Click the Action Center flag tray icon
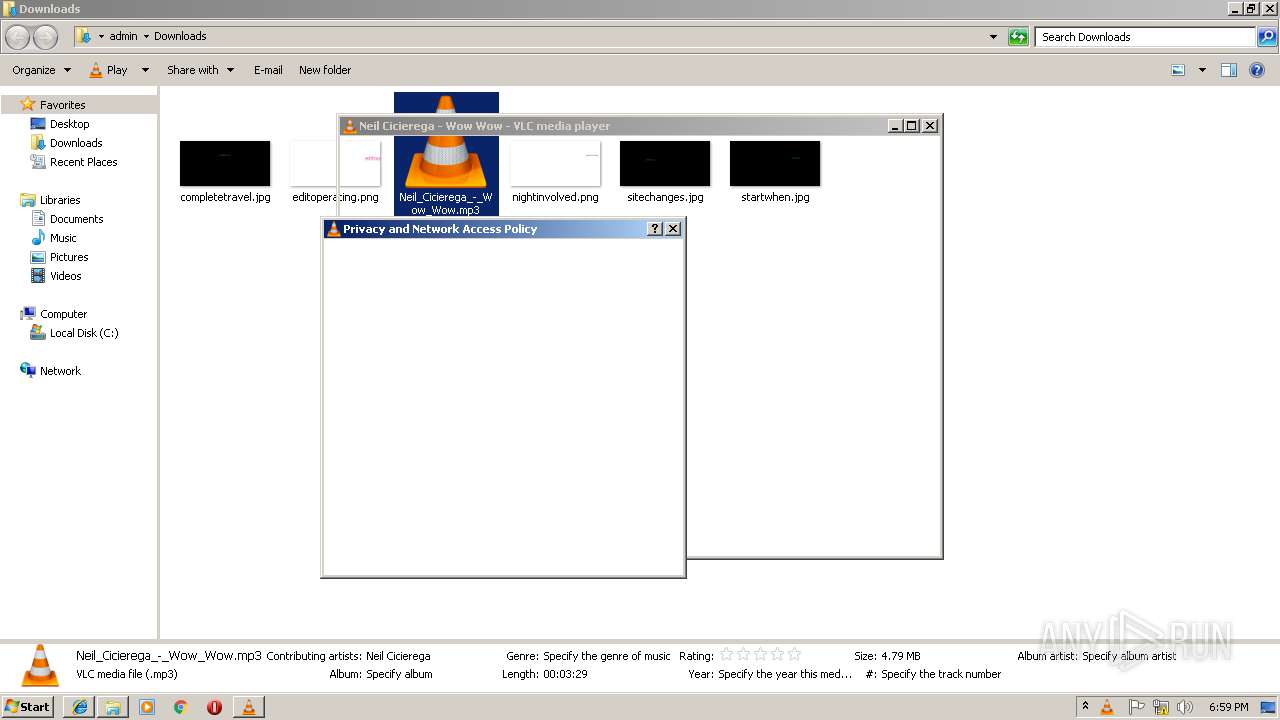The image size is (1280, 720). (1137, 707)
